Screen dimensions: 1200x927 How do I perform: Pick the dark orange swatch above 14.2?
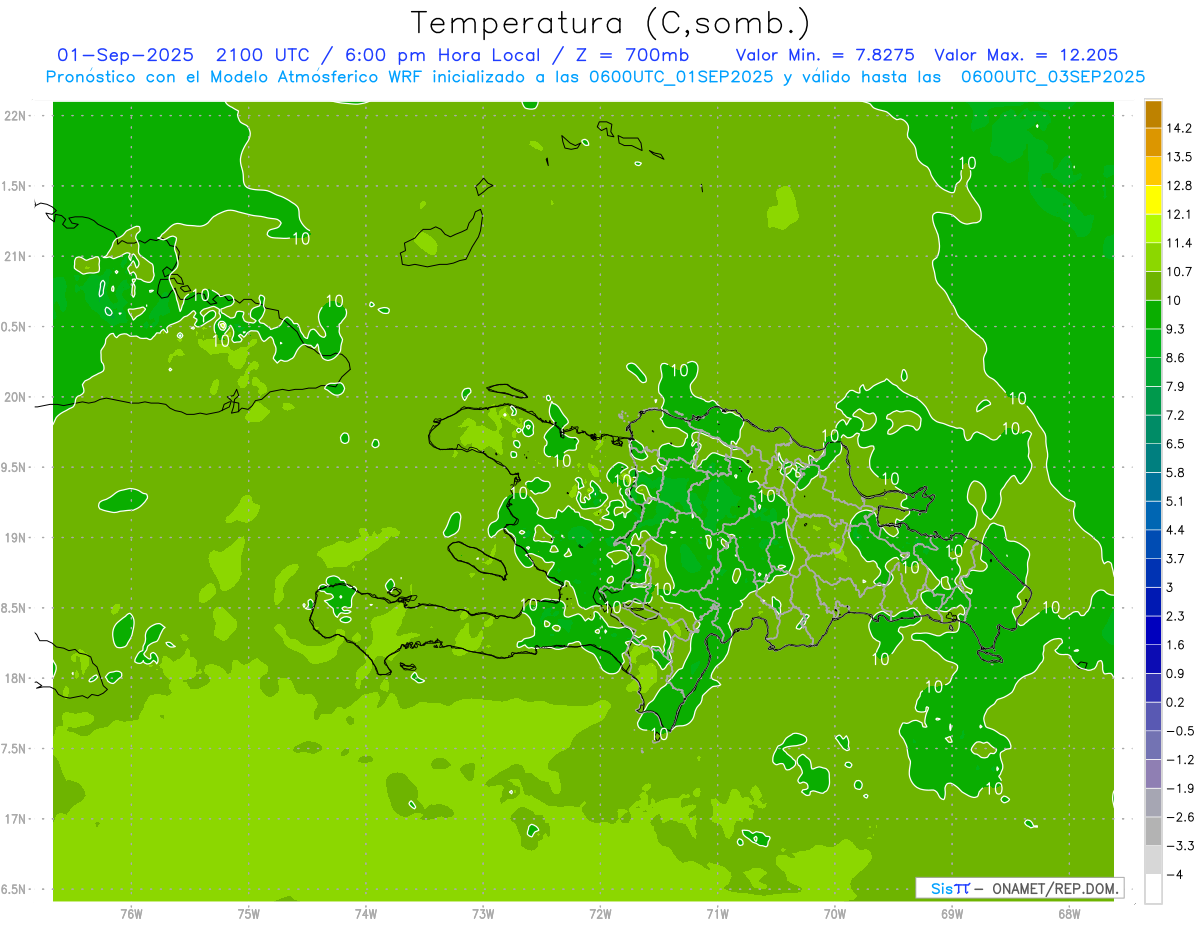1153,114
